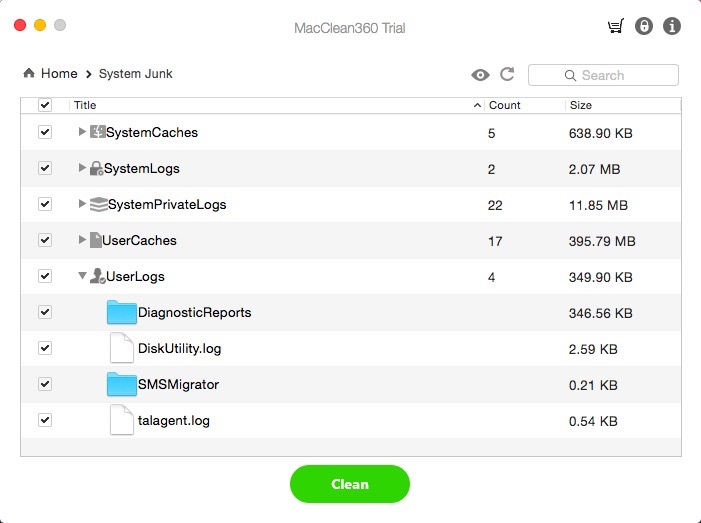Click the green Clean button

pos(350,484)
